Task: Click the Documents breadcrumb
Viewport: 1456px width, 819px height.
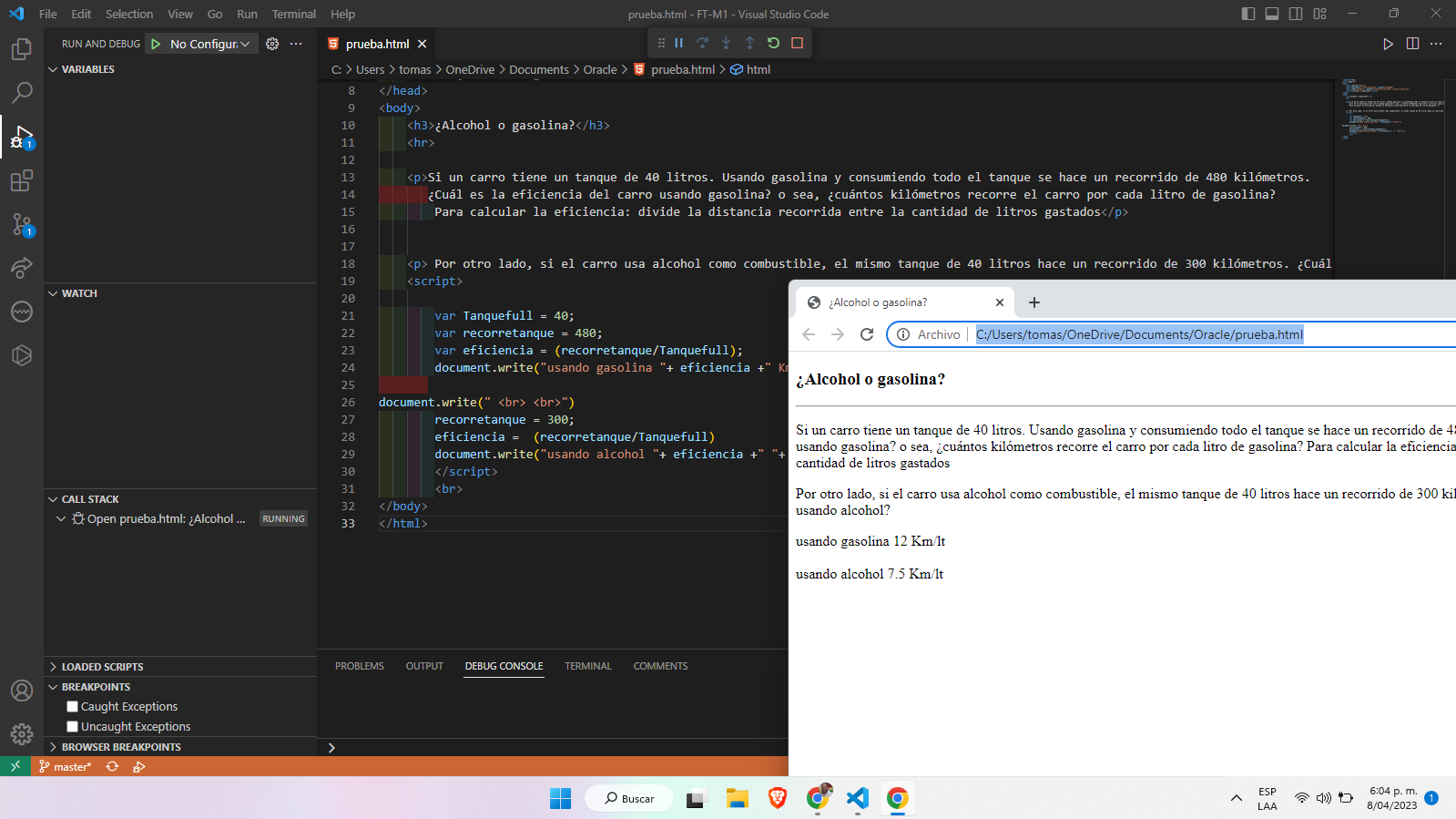Action: point(539,69)
